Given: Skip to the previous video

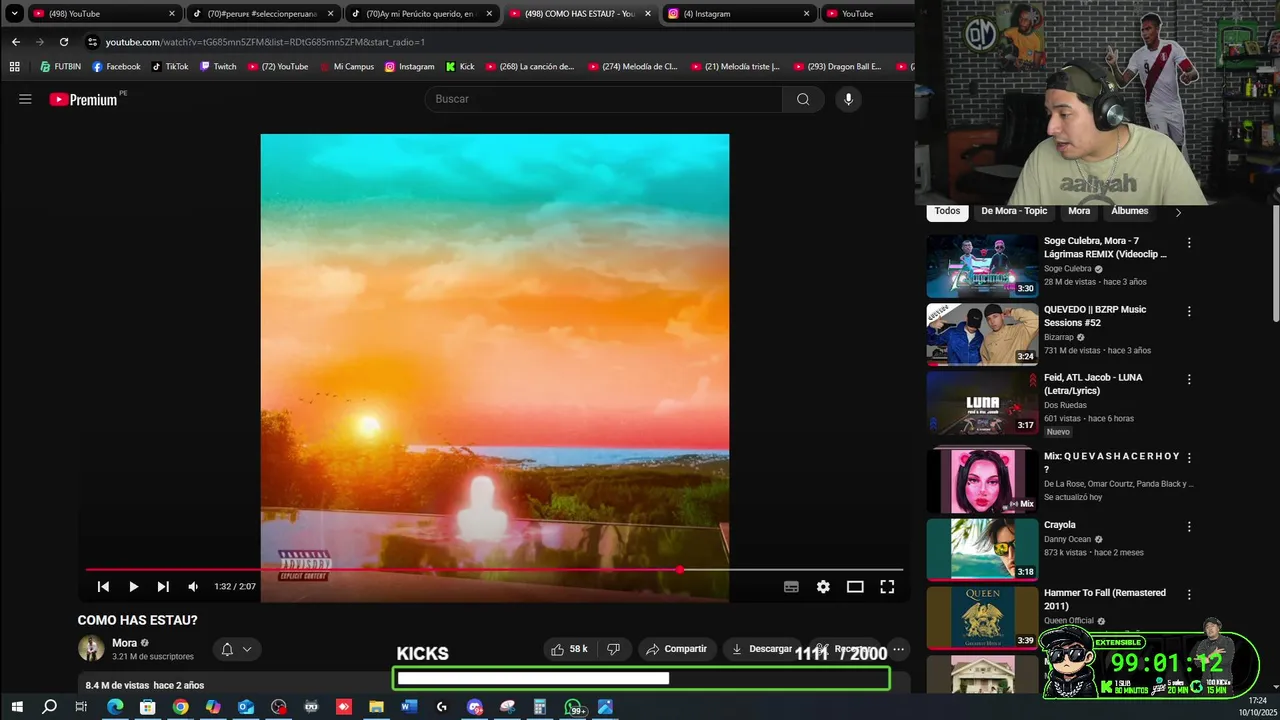Looking at the screenshot, I should click(103, 587).
